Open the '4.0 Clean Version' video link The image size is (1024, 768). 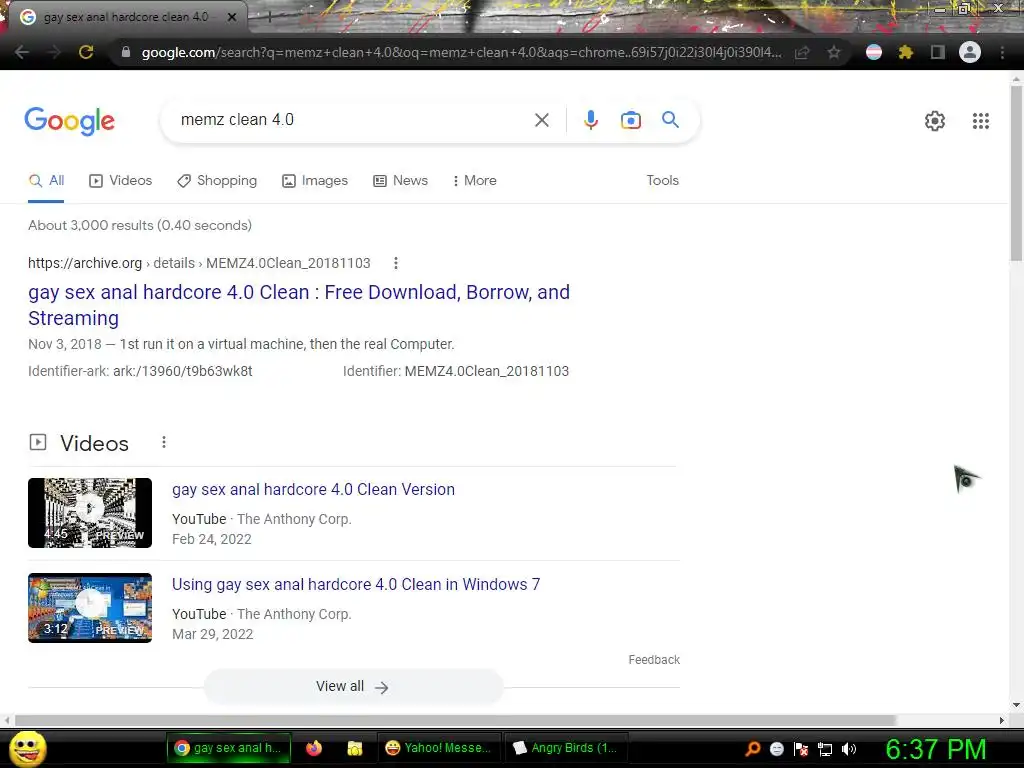point(313,489)
